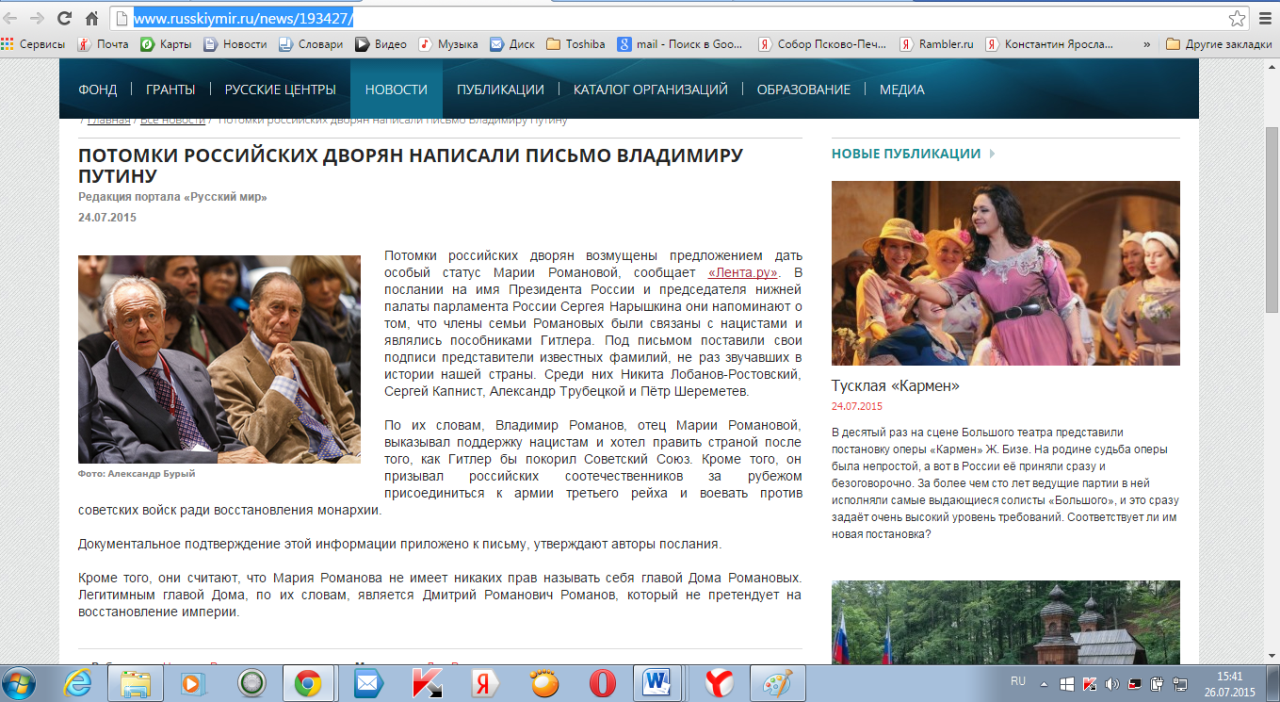Open the Chrome hamburger menu
Viewport: 1280px width, 702px height.
point(1266,18)
